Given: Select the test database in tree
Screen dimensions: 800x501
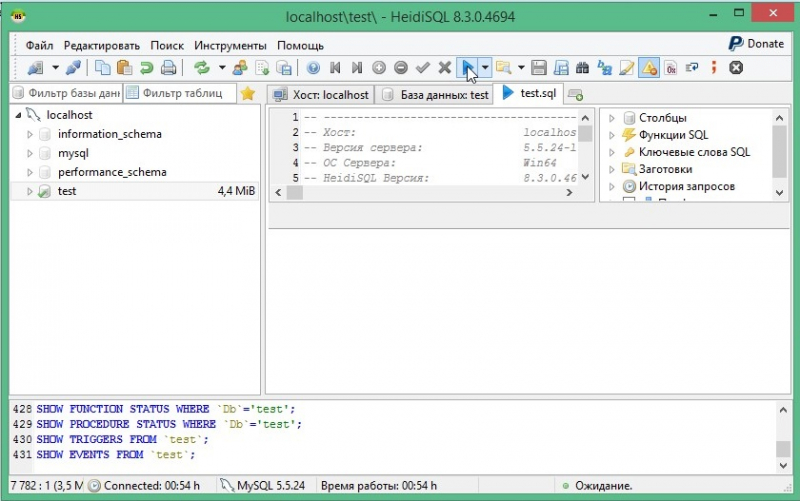Looking at the screenshot, I should pos(67,191).
